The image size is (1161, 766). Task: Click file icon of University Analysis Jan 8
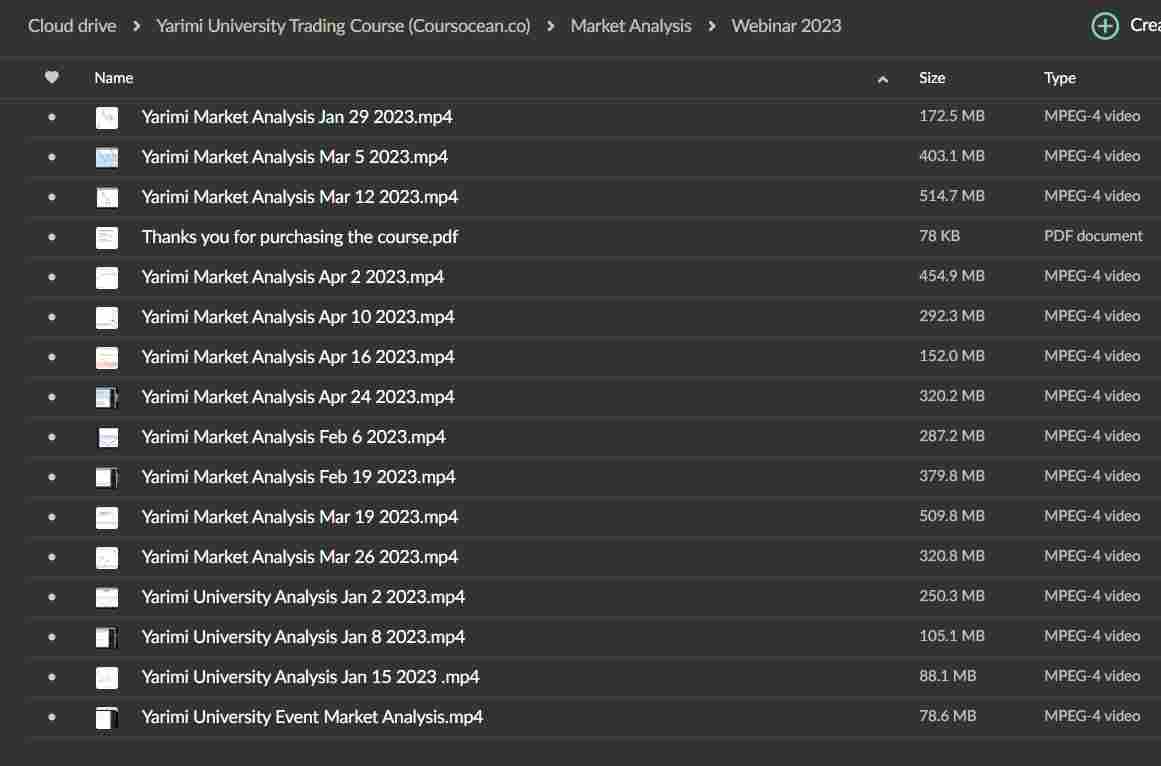point(107,636)
